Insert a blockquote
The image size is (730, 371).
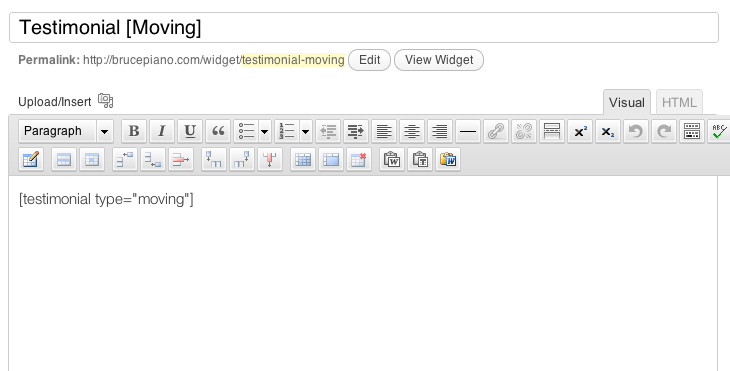pyautogui.click(x=218, y=131)
